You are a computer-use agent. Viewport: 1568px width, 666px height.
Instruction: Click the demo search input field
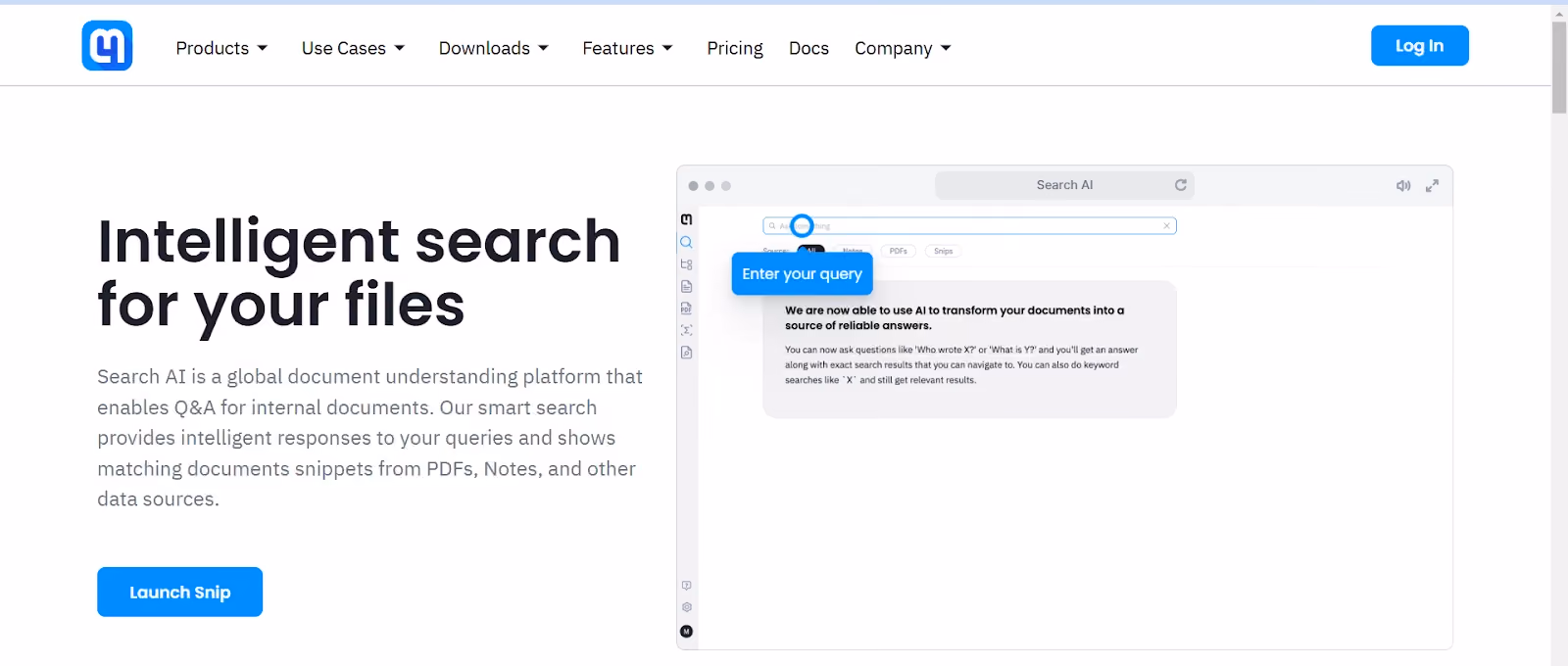[x=969, y=226]
